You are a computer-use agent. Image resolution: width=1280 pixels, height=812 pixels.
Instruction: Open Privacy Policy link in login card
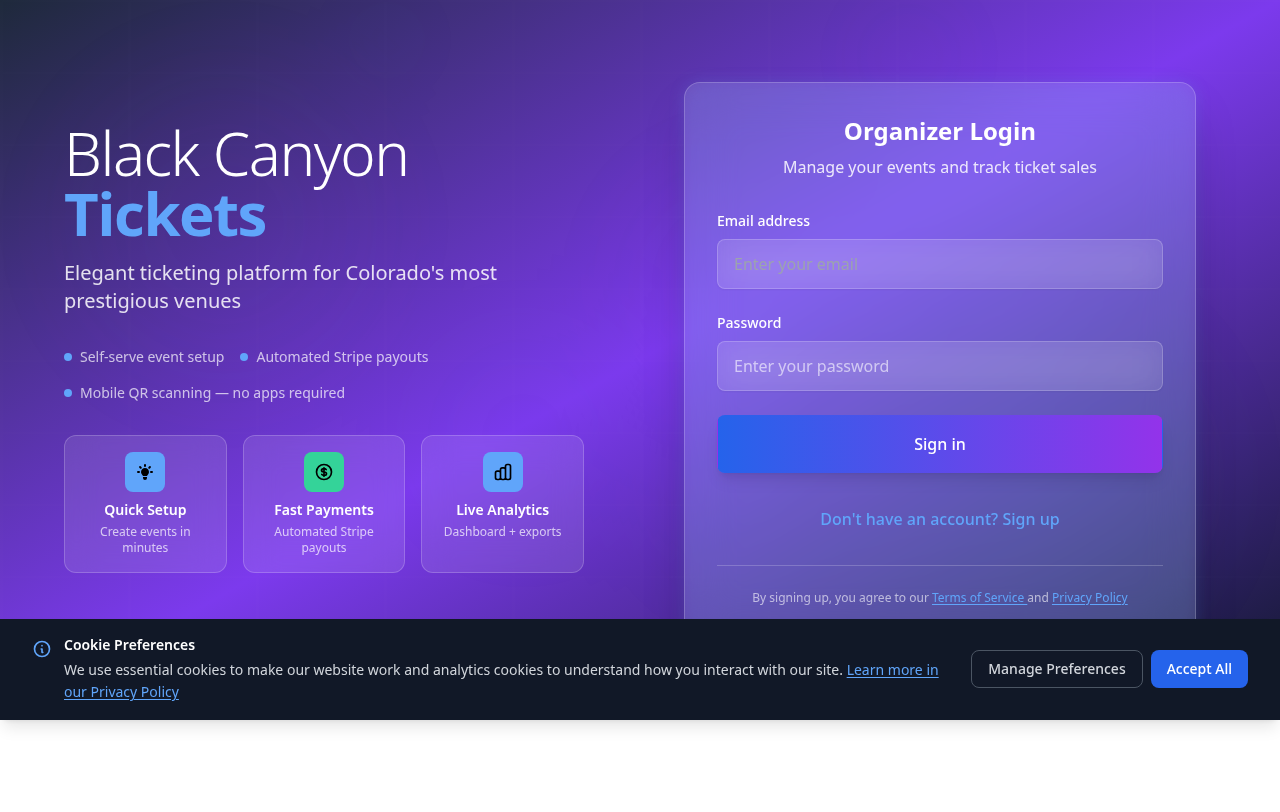[x=1089, y=598]
